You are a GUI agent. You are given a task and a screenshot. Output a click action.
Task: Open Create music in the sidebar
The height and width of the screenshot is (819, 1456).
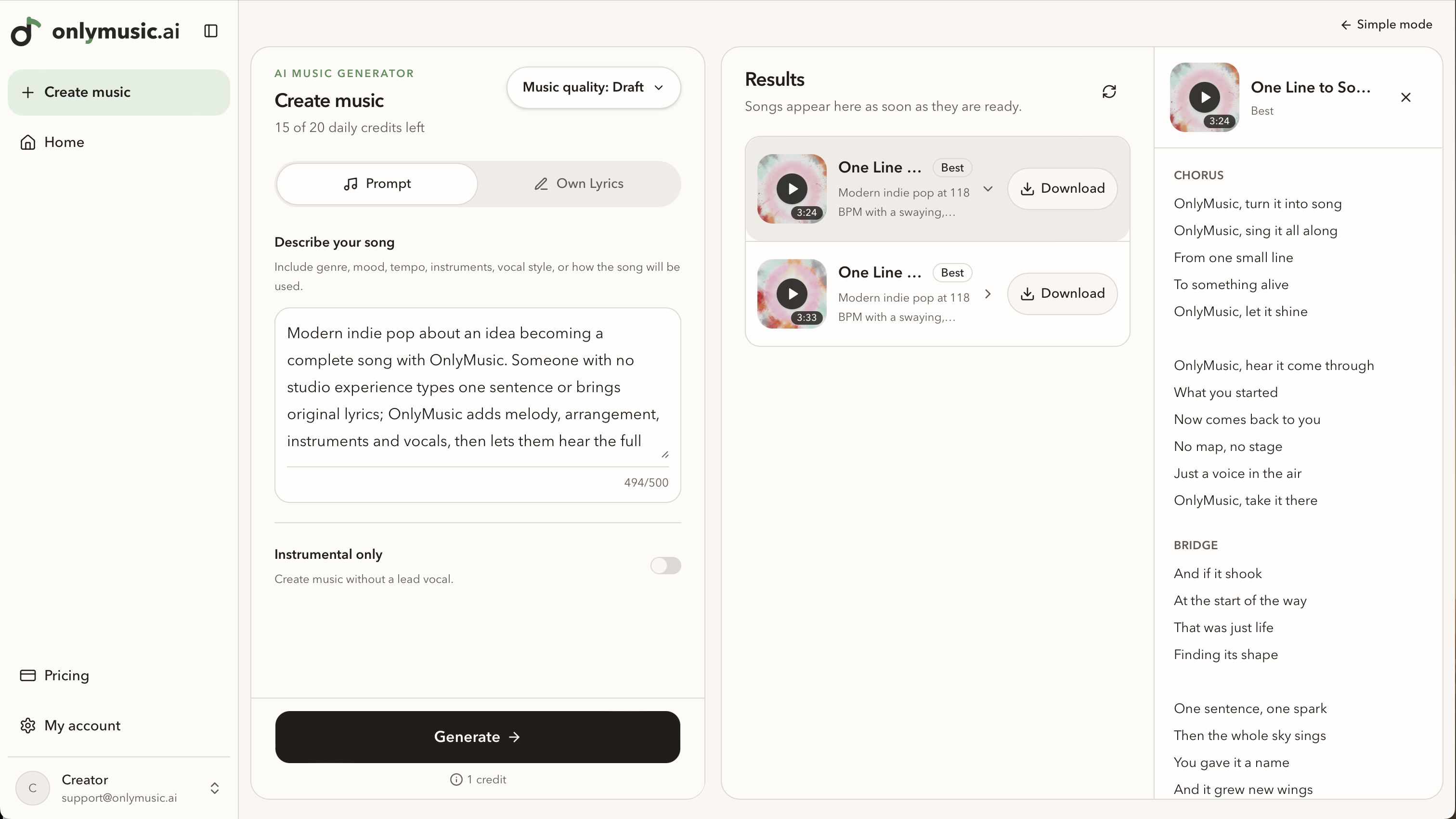coord(119,92)
